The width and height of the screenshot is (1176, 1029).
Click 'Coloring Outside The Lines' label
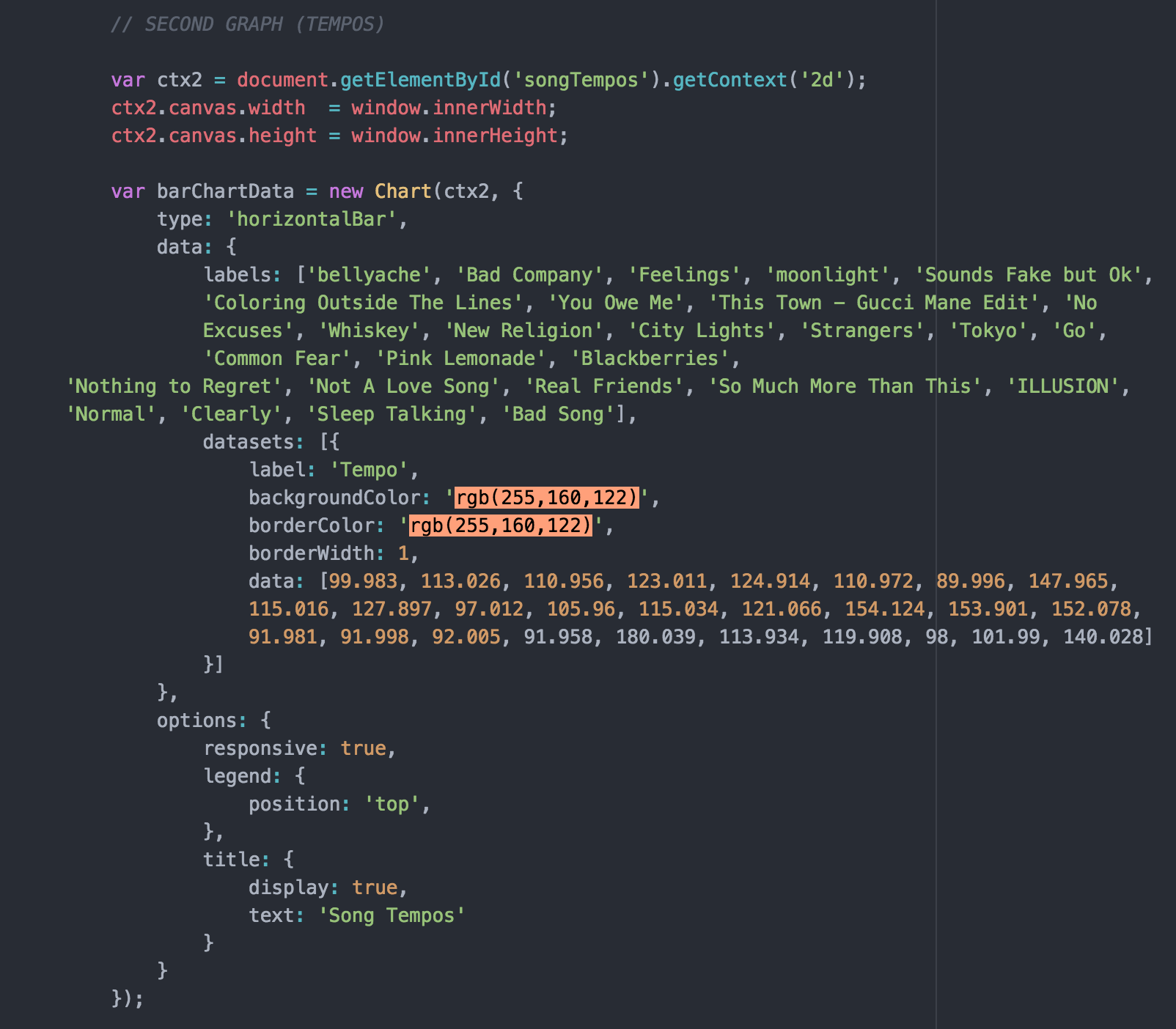click(363, 303)
